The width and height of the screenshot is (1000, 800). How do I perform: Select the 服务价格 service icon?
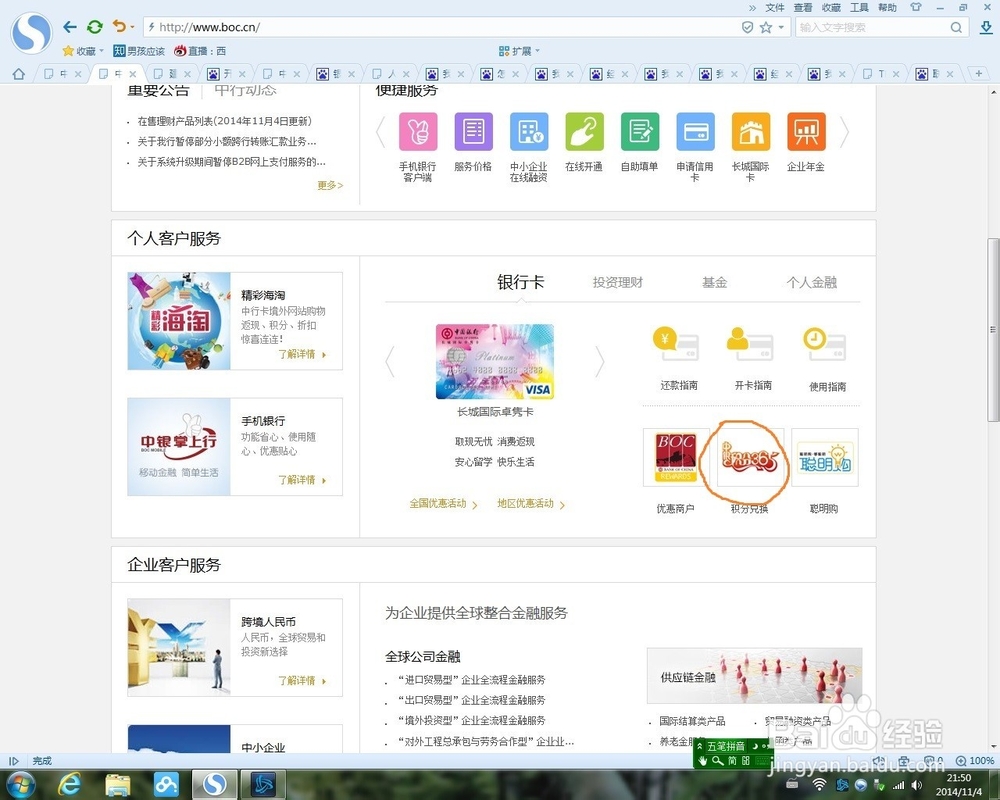pos(473,131)
